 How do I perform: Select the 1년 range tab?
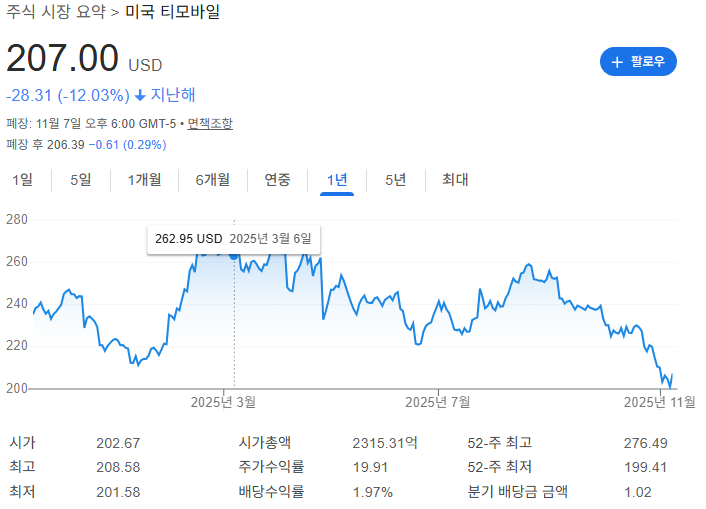tap(337, 180)
